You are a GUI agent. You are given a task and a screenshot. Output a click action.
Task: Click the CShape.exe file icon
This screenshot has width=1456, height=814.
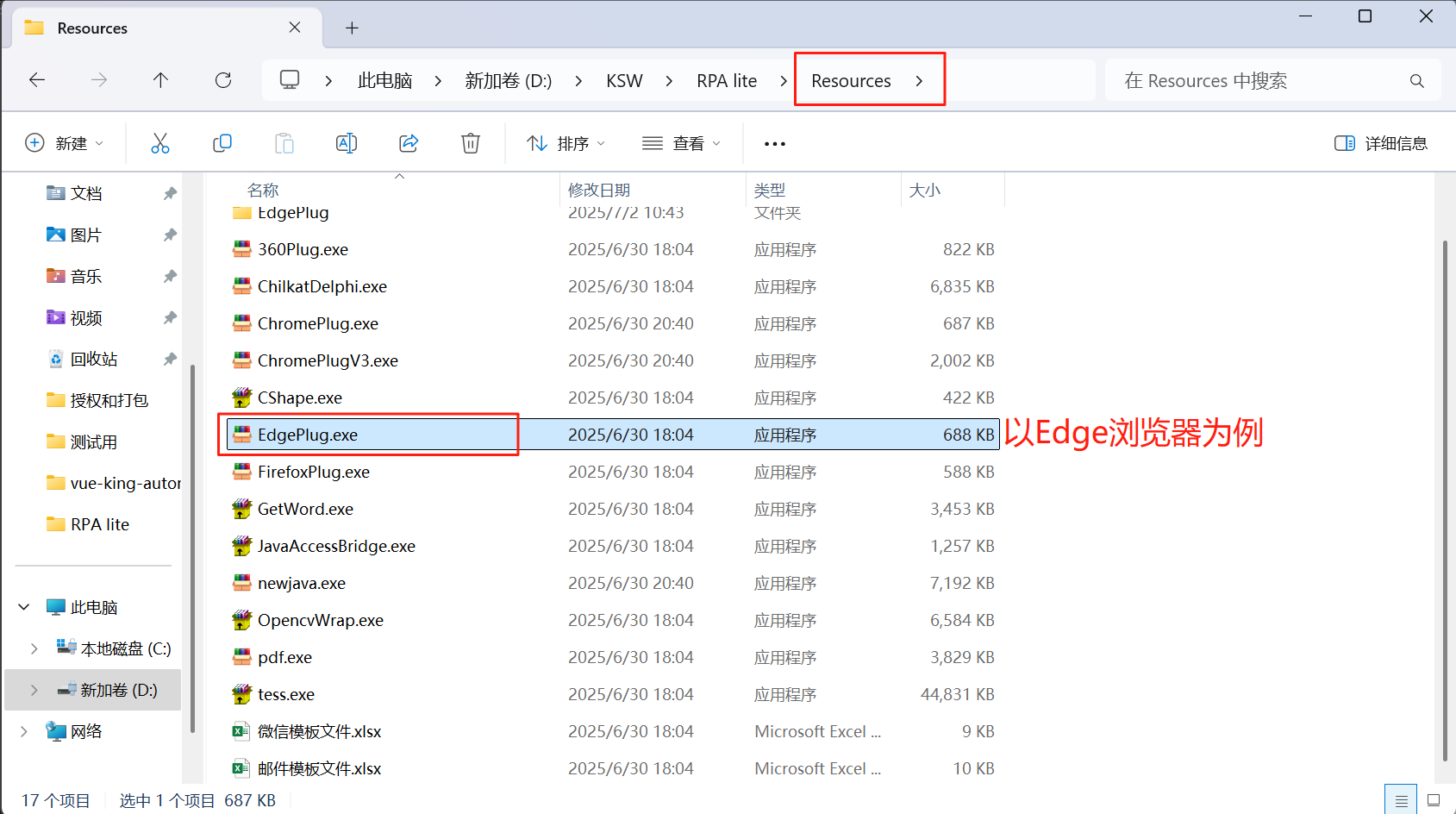click(242, 398)
